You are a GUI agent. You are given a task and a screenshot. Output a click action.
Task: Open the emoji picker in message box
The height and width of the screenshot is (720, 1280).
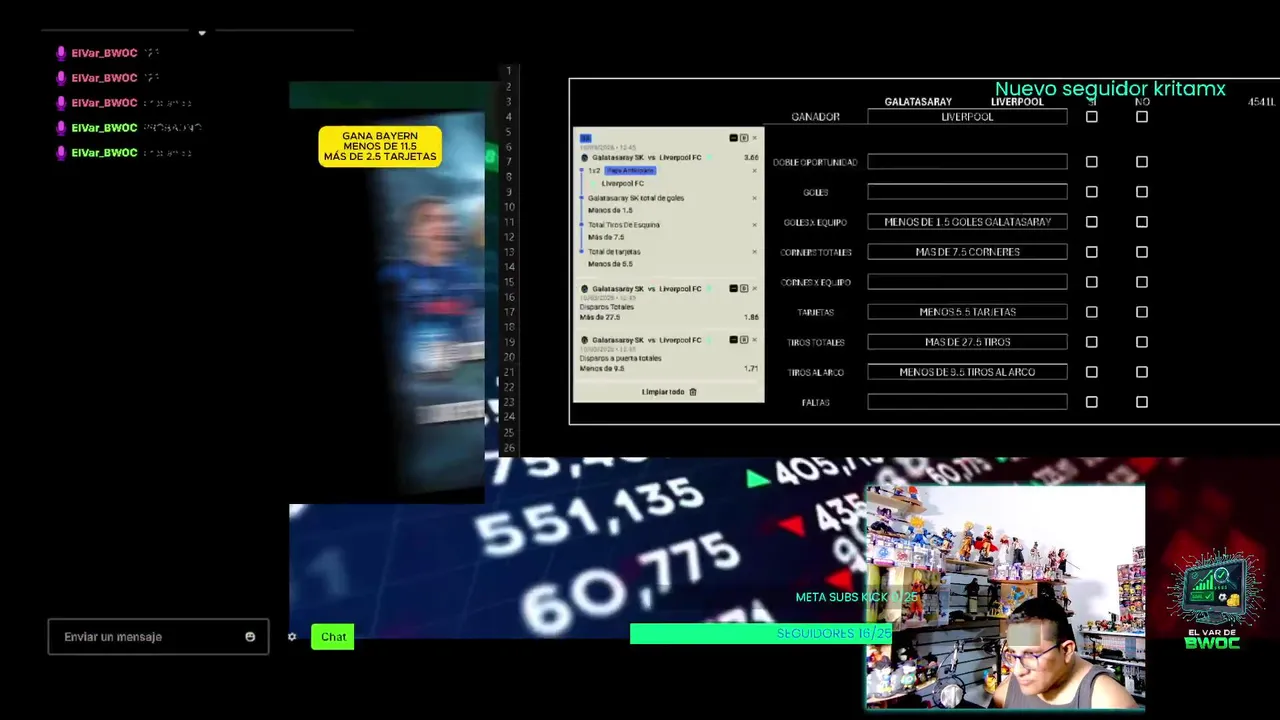click(x=250, y=637)
